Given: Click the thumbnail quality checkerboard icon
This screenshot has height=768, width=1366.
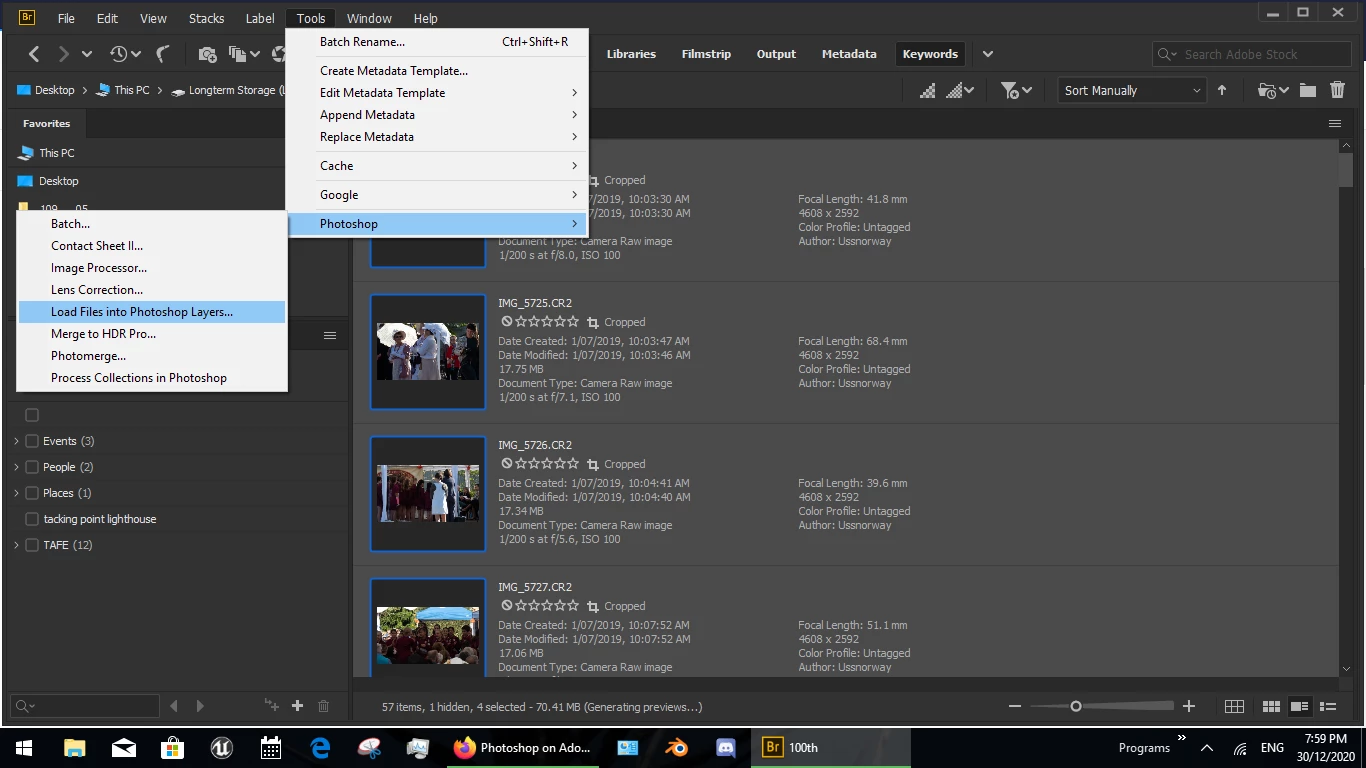Looking at the screenshot, I should pos(928,90).
